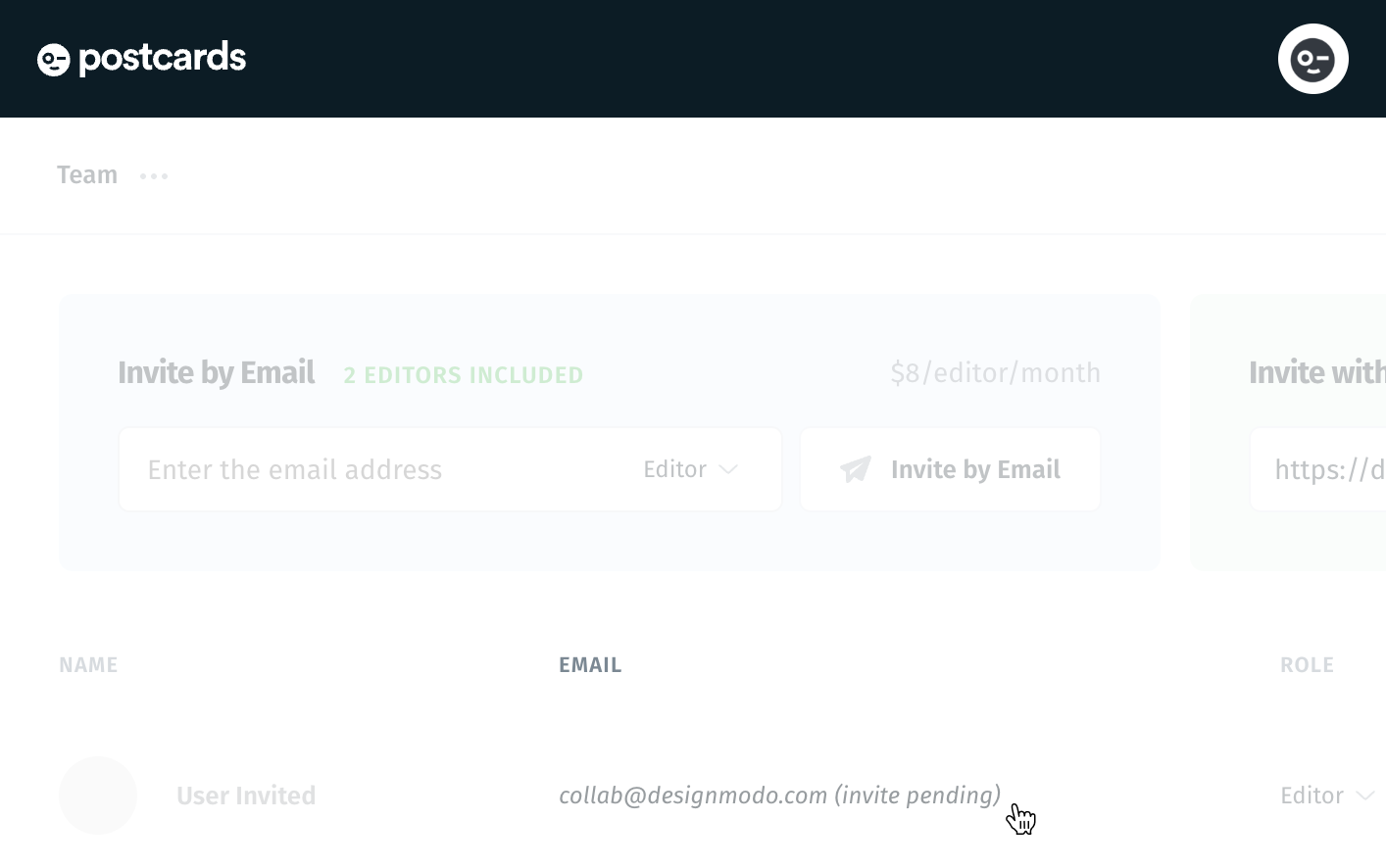Open the three-dots menu beside Team

pyautogui.click(x=154, y=176)
